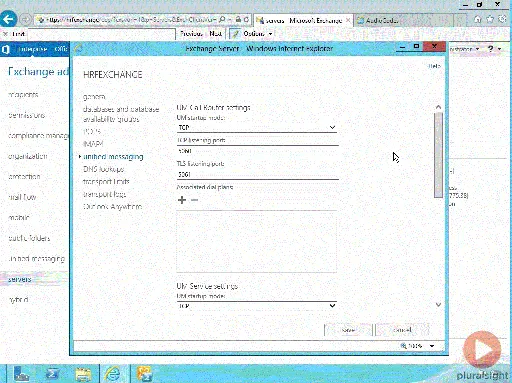
Task: Switch to the servers - Microsoft Exchange tab
Action: (303, 20)
